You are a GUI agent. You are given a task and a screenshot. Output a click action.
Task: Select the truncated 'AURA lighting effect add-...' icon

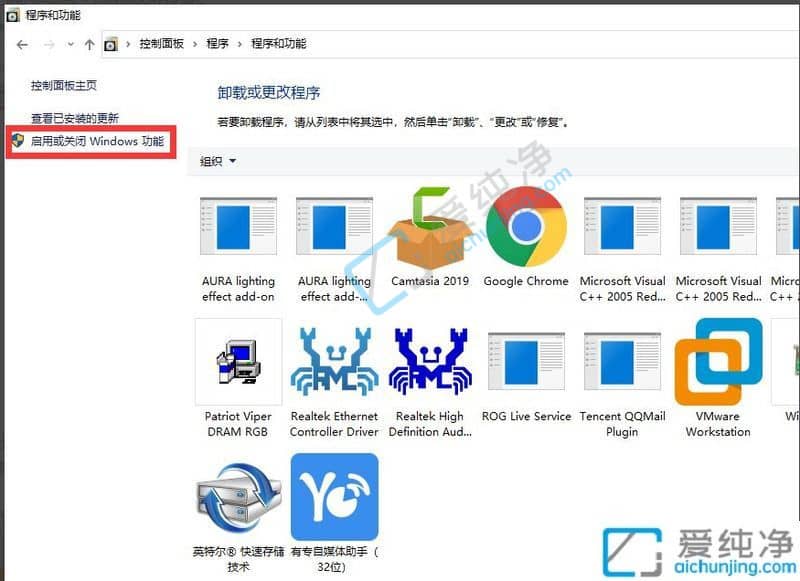click(x=335, y=226)
